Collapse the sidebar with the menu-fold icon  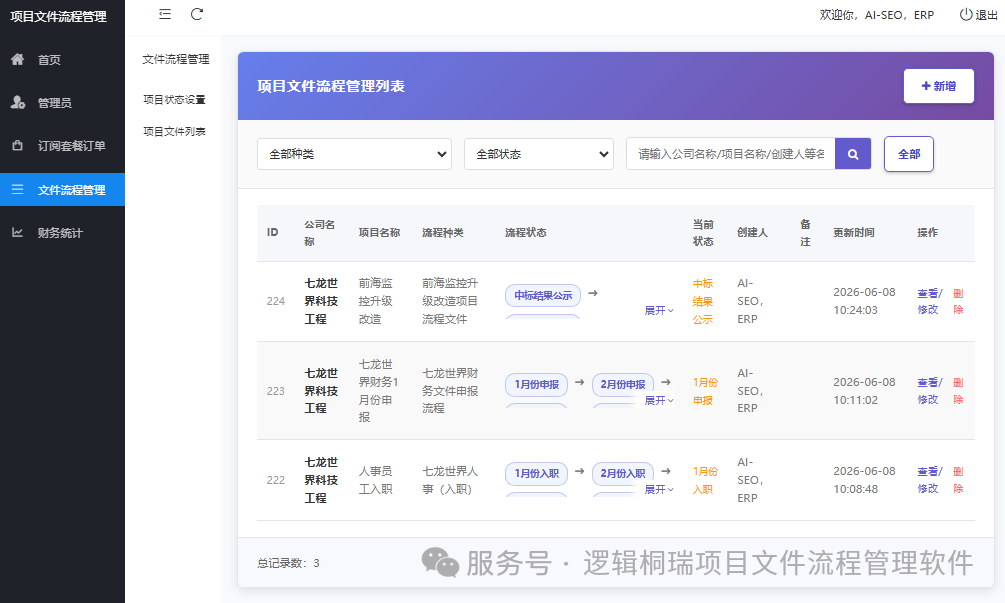(x=165, y=14)
